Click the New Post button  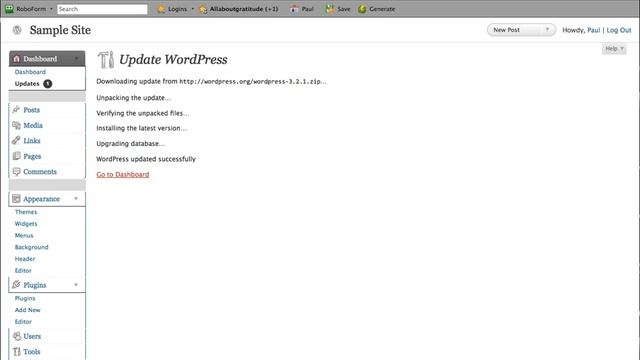point(507,30)
